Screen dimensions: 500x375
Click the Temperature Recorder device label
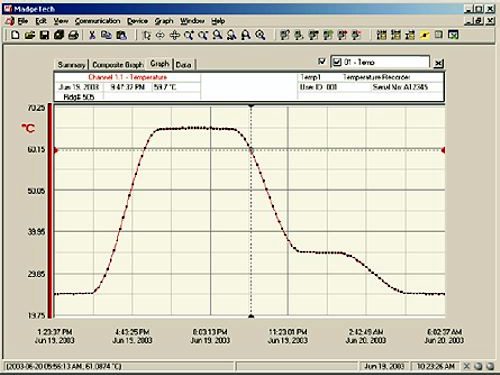(x=376, y=77)
